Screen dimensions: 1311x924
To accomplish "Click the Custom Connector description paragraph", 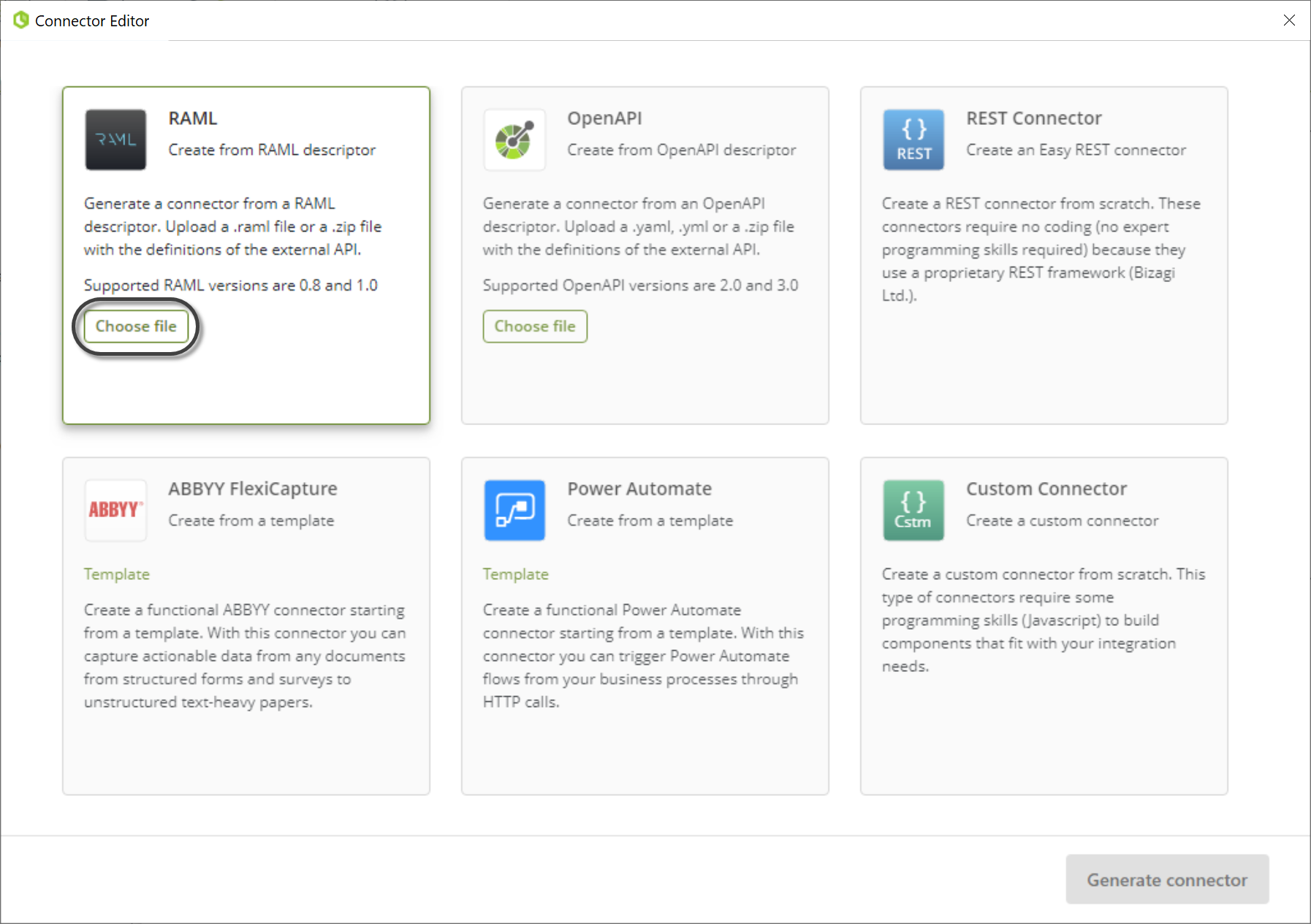I will pos(1044,619).
